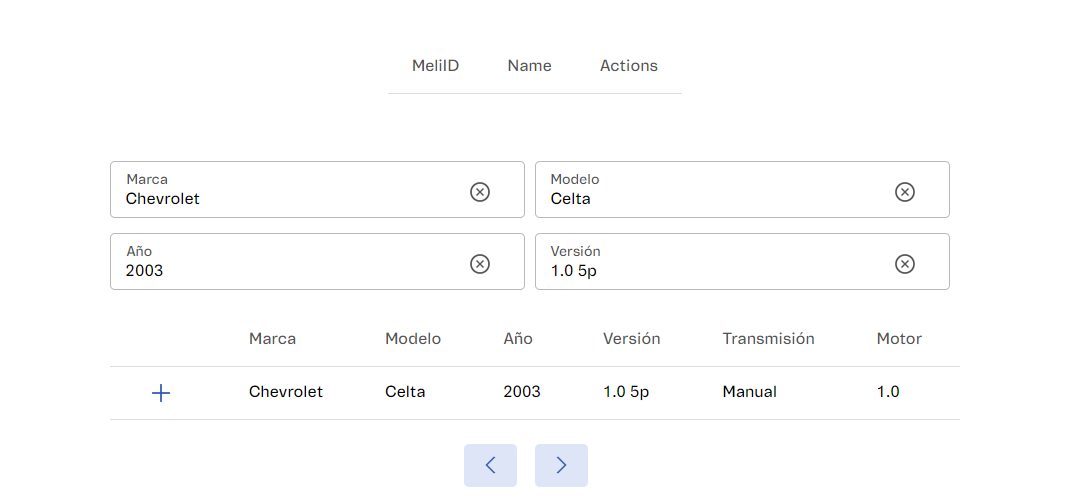Clear the Marca field value
This screenshot has height=504, width=1072.
tap(480, 192)
